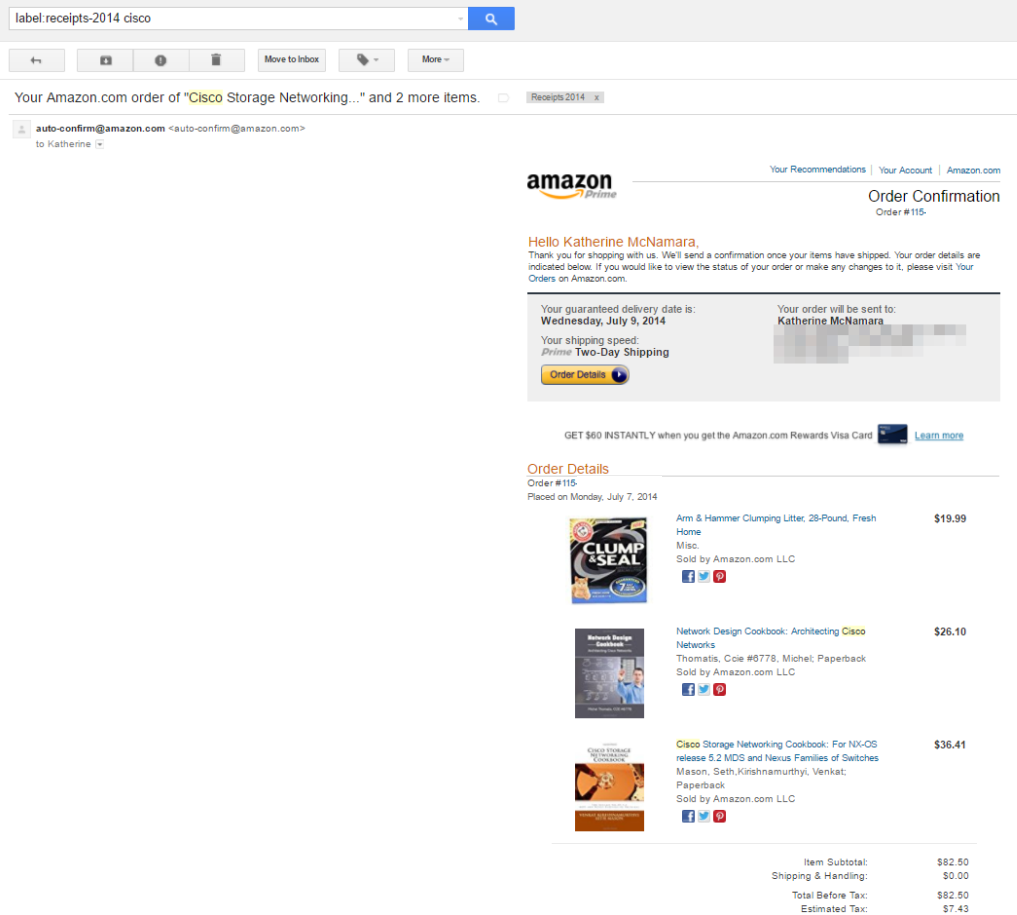Click order number link under Order Confirmation
This screenshot has width=1017, height=915.
(918, 212)
